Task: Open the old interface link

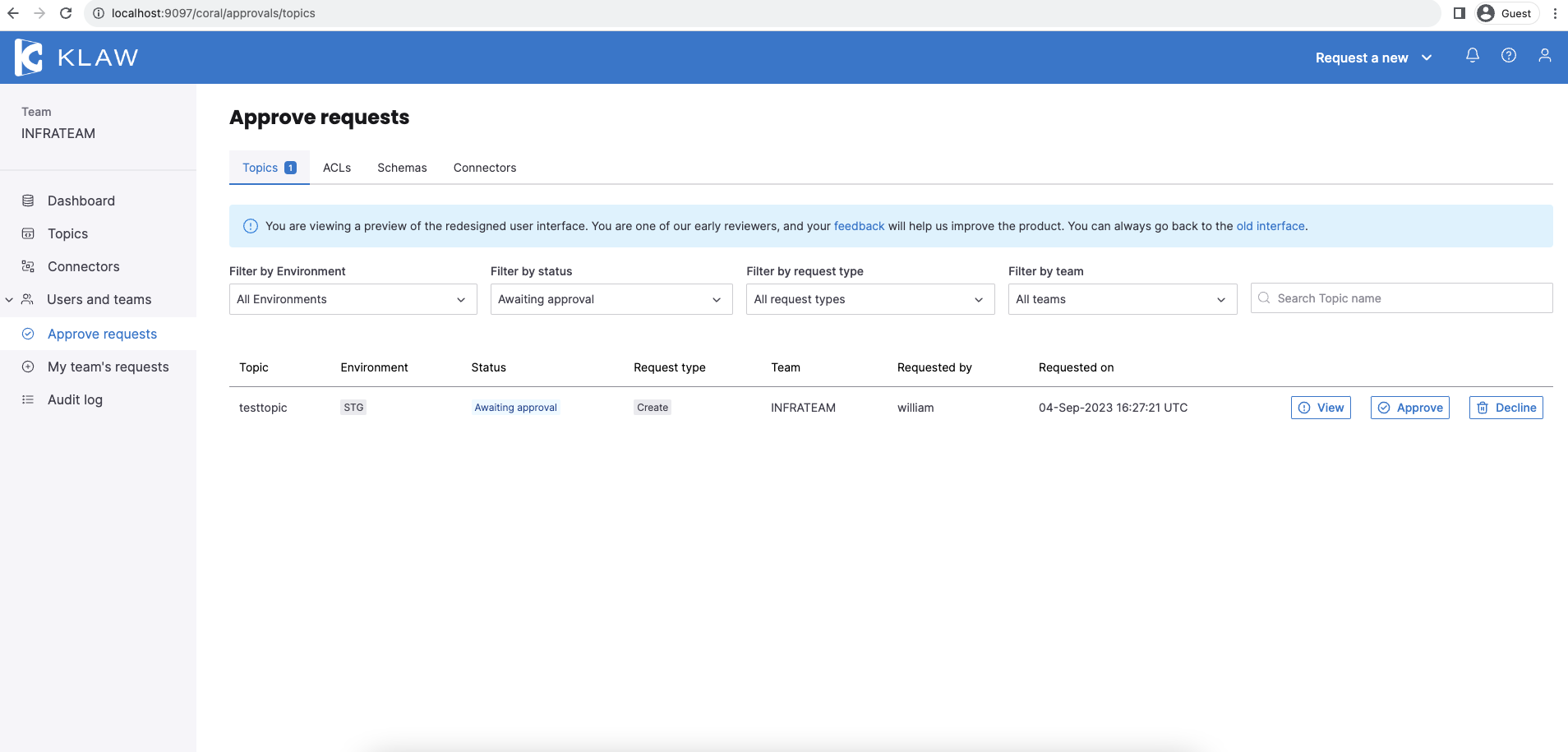Action: point(1270,226)
